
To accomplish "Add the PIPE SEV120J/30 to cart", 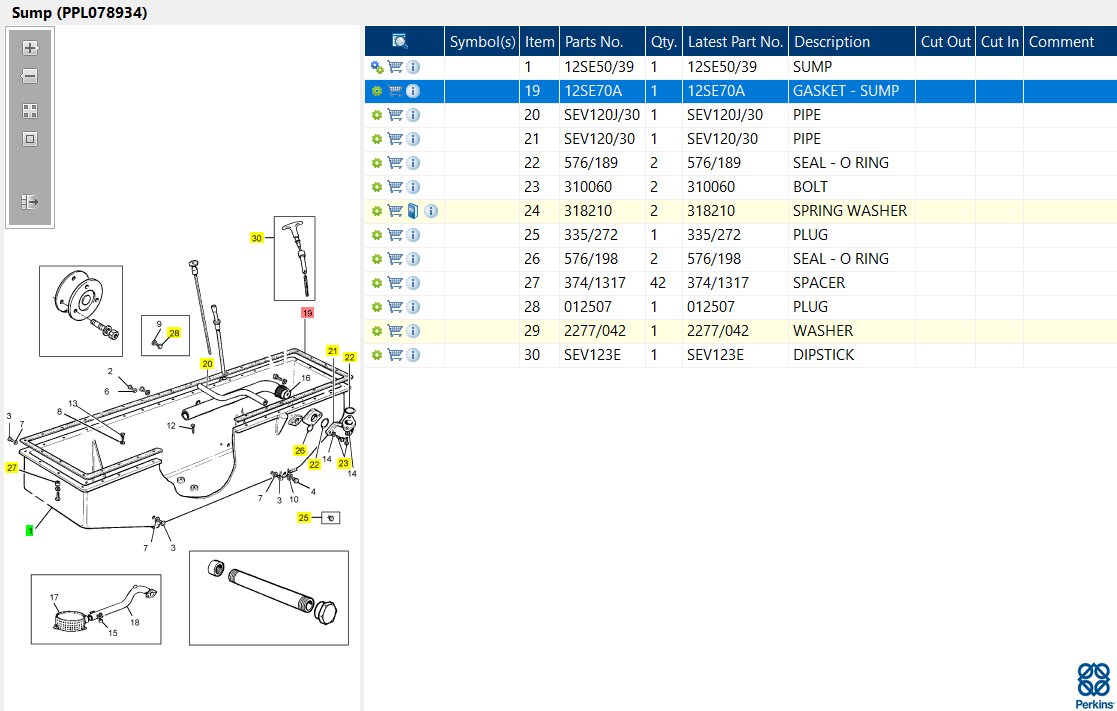I will 395,115.
